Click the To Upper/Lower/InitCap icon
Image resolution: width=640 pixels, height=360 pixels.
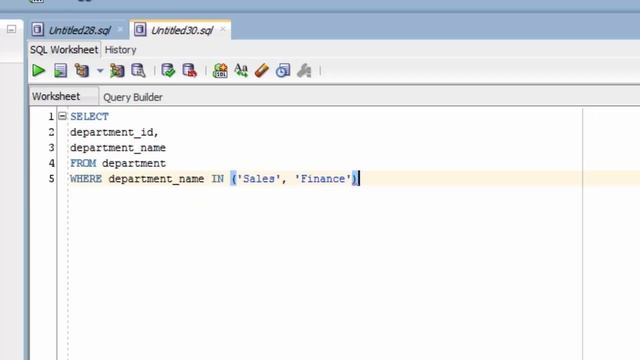pyautogui.click(x=241, y=71)
